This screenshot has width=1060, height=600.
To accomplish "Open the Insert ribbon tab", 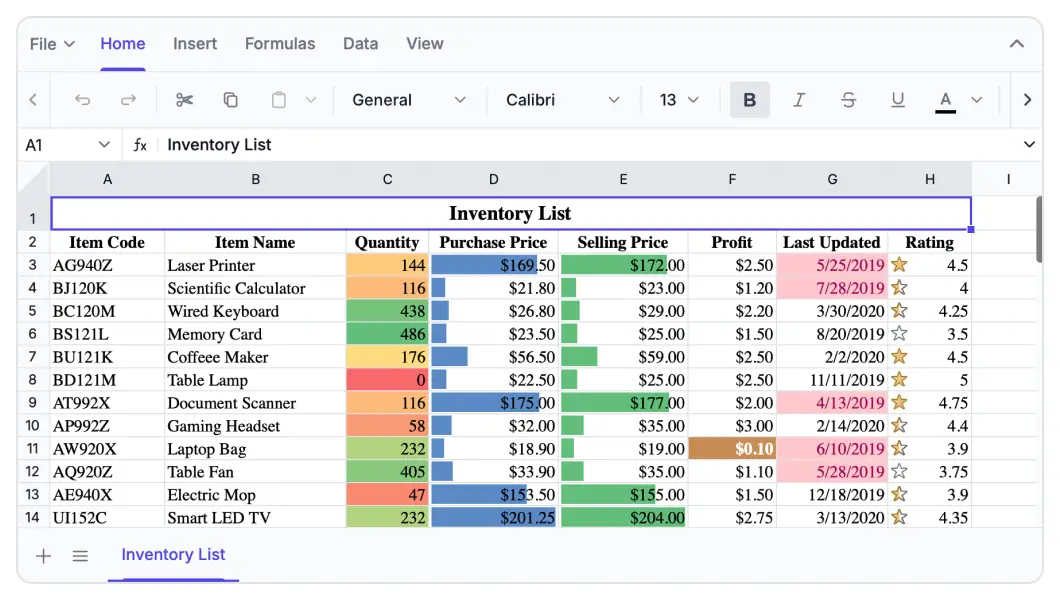I will point(195,44).
